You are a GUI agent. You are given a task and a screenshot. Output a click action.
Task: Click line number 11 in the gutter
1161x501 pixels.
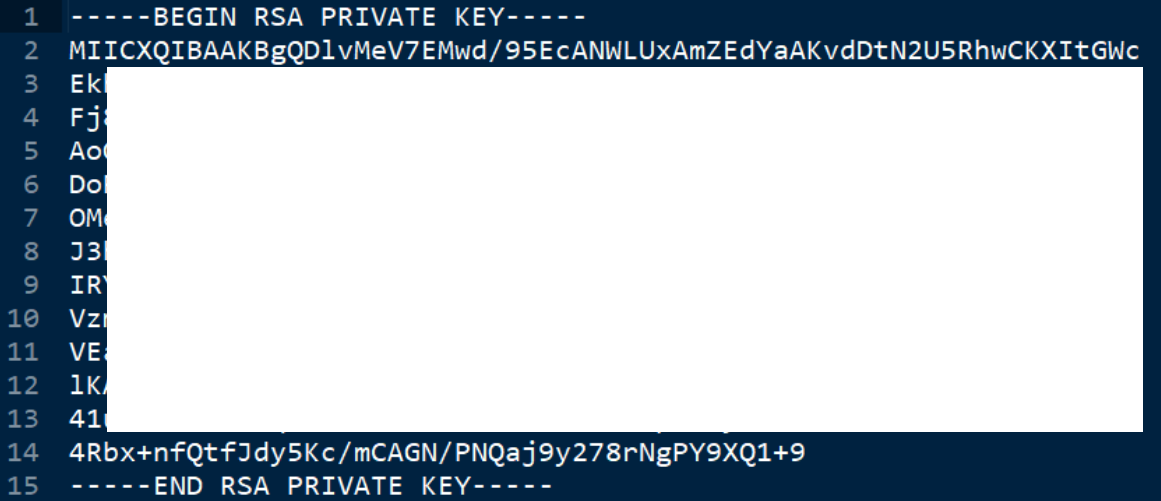coord(23,353)
